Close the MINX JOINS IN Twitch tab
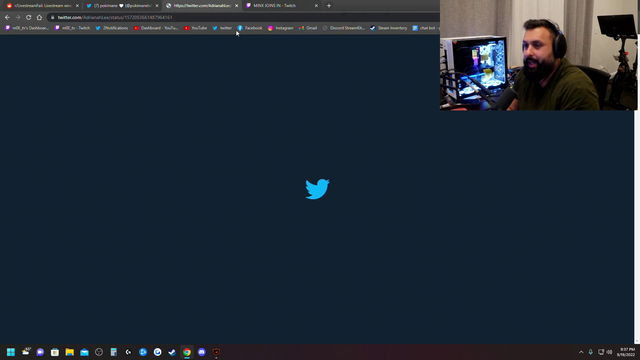Screen dimensions: 640x360 coord(316,6)
